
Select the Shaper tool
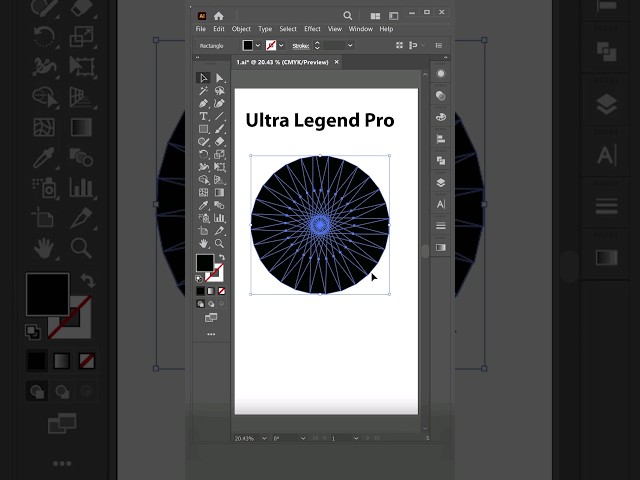tap(203, 142)
